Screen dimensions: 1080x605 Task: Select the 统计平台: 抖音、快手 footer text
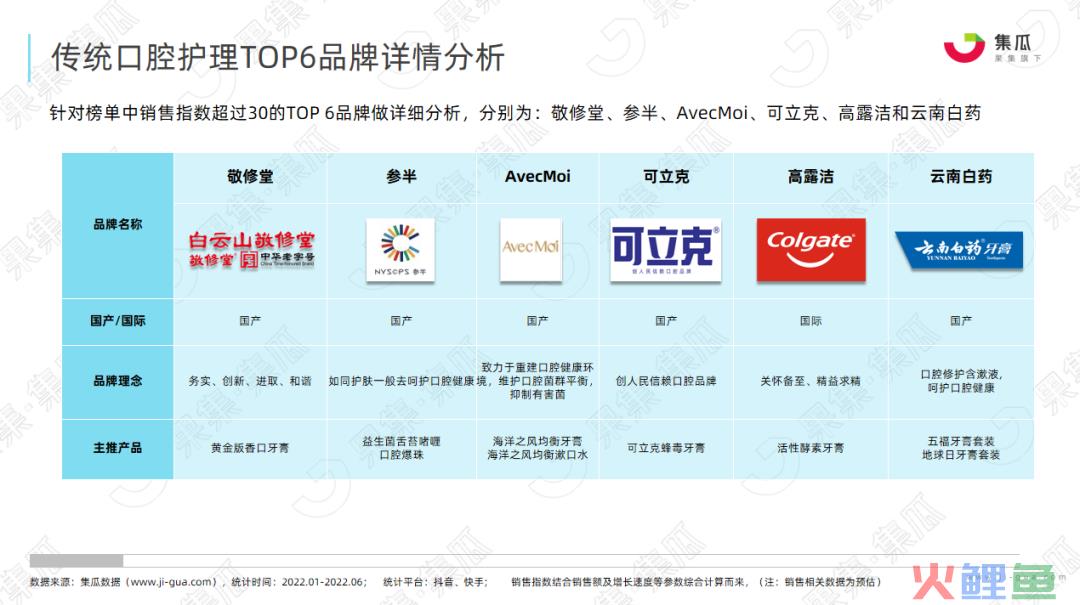(435, 582)
